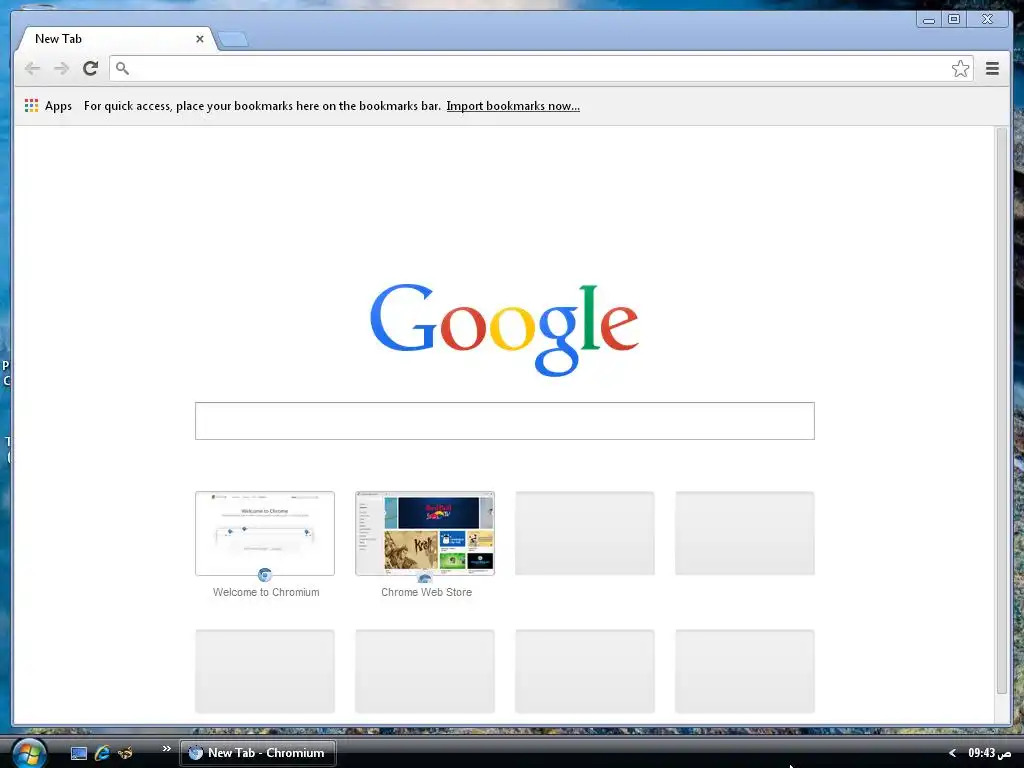The height and width of the screenshot is (768, 1024).
Task: Go forward using the forward arrow
Action: [x=61, y=69]
